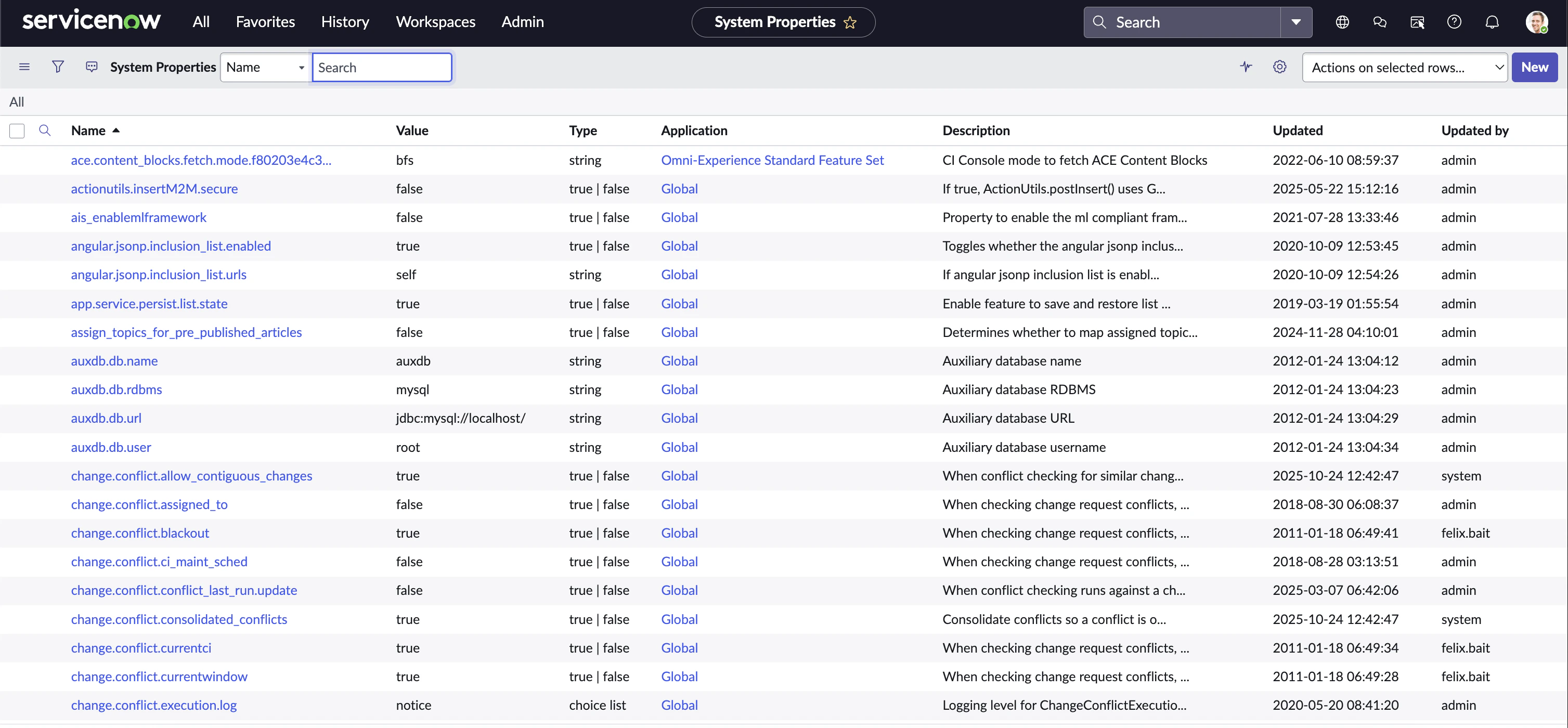Open the Actions on selected rows dropdown
Image resolution: width=1568 pixels, height=728 pixels.
(x=1404, y=68)
